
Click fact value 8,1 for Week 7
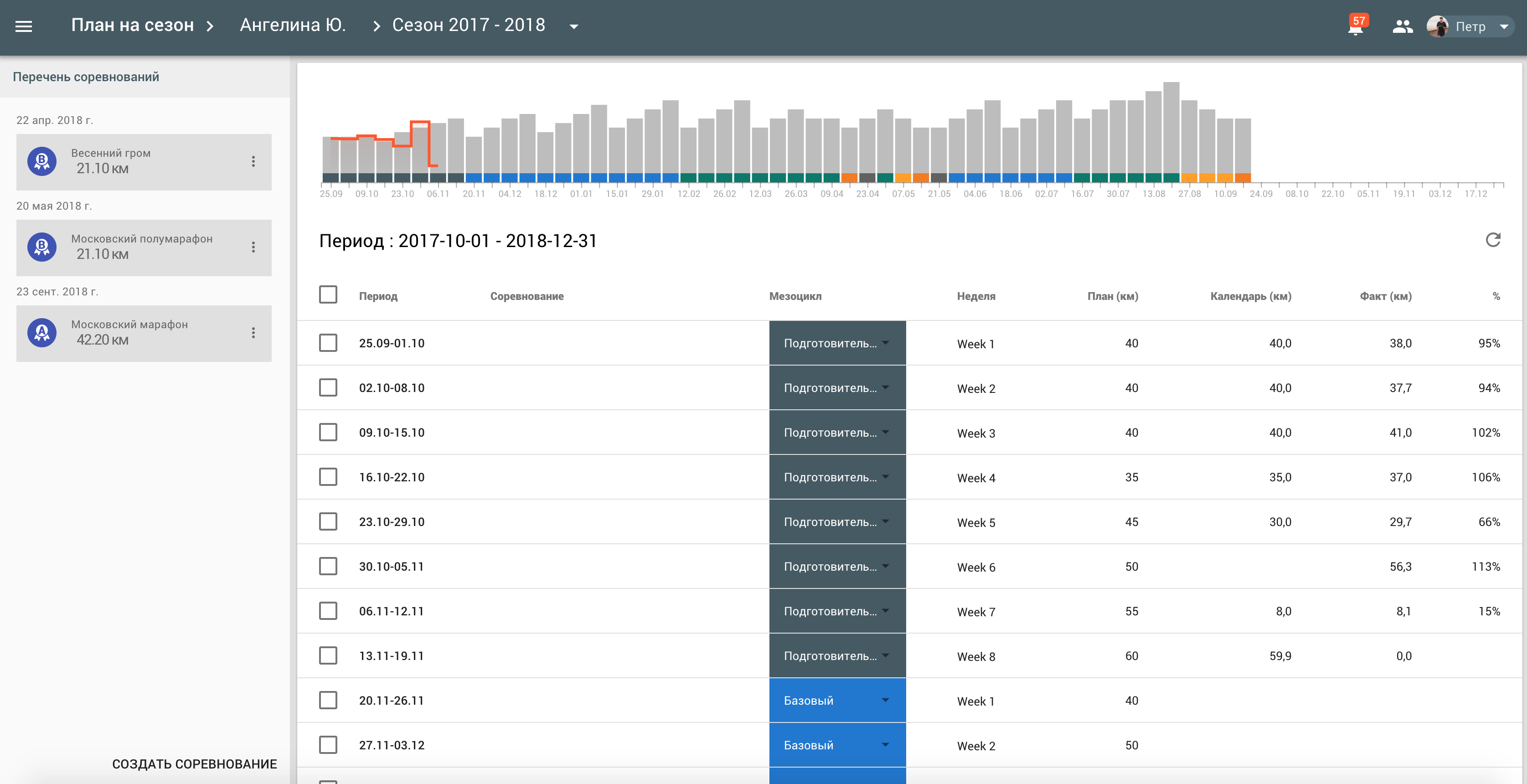[1404, 611]
